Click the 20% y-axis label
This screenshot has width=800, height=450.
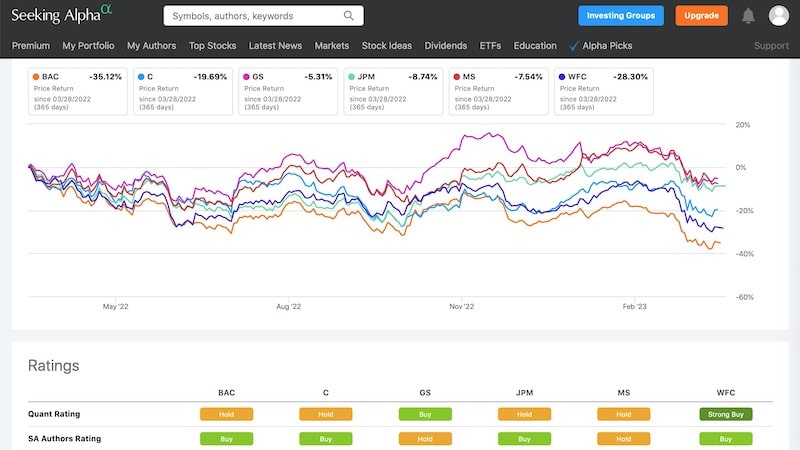coord(742,125)
